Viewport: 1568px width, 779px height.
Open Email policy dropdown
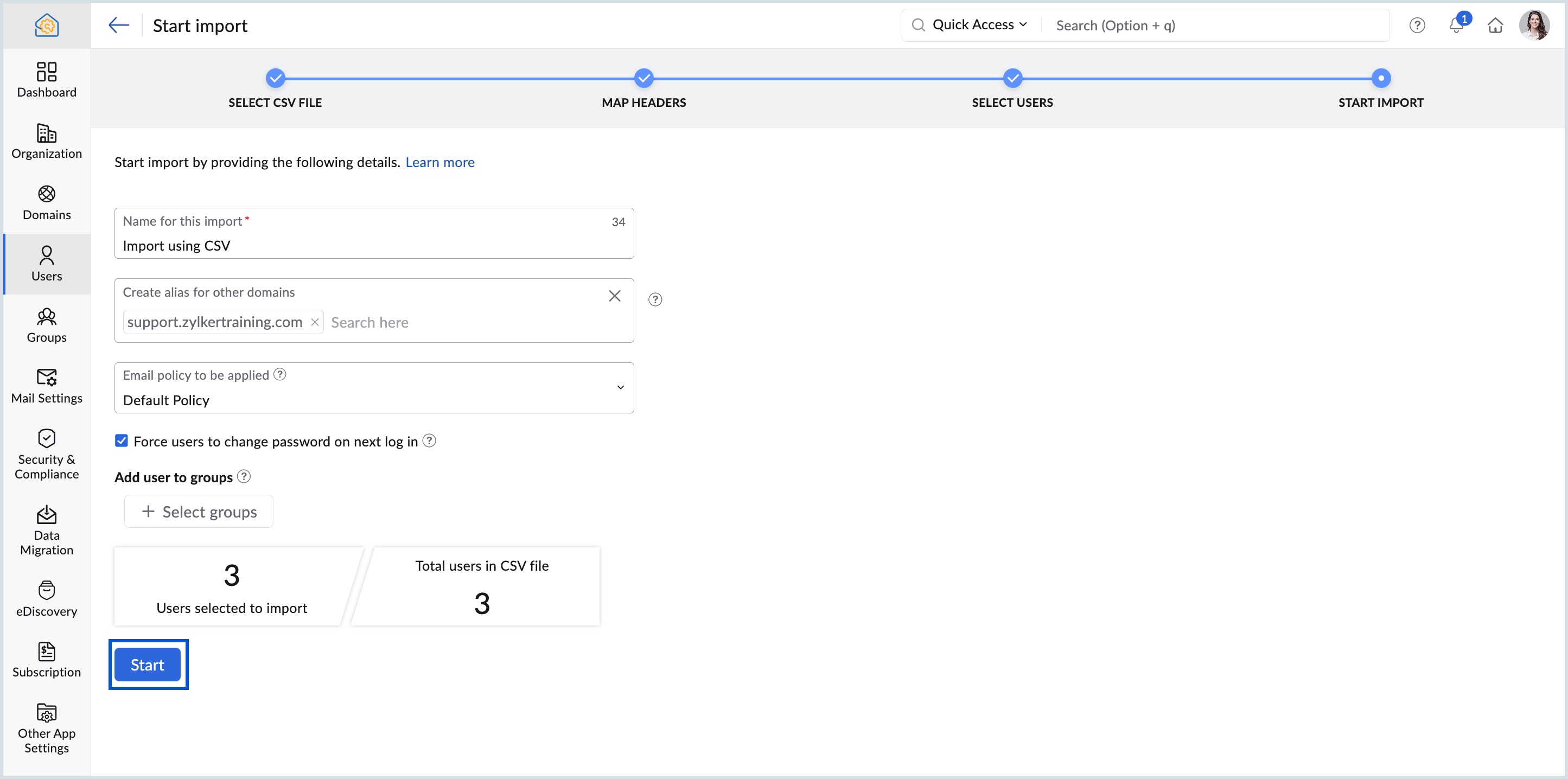[x=374, y=388]
